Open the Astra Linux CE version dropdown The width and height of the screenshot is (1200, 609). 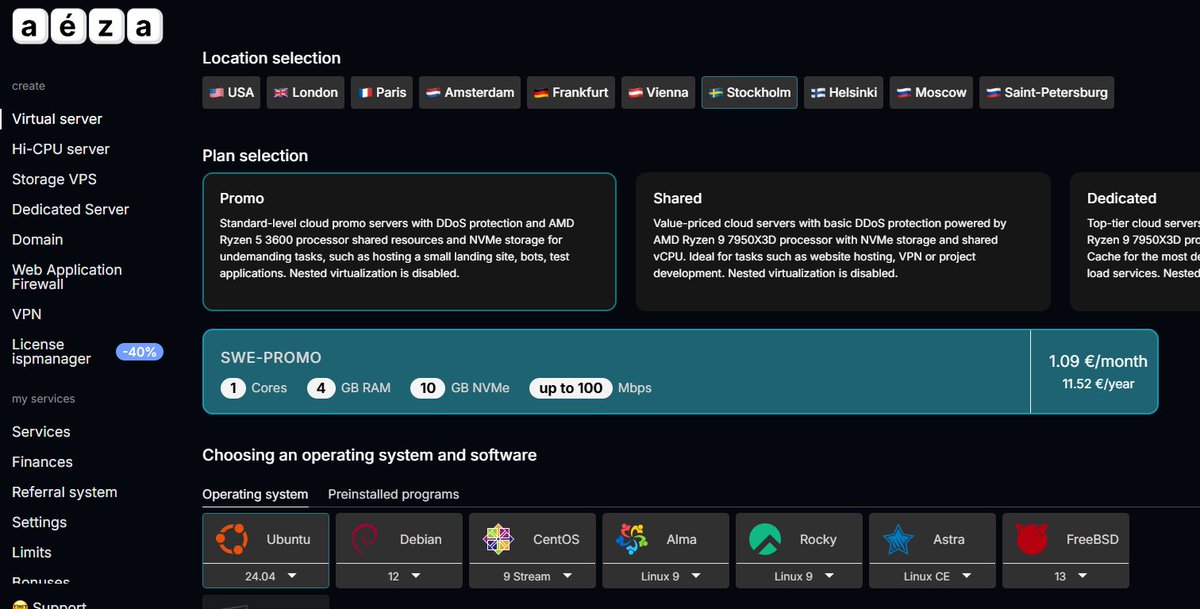tap(932, 576)
